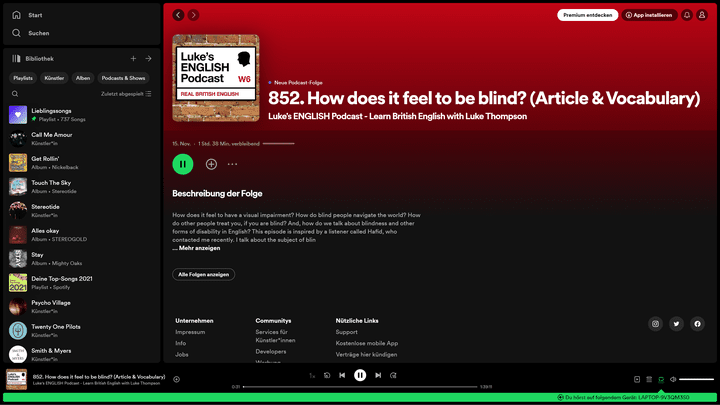Skip to next track
This screenshot has height=405, width=720.
[378, 375]
